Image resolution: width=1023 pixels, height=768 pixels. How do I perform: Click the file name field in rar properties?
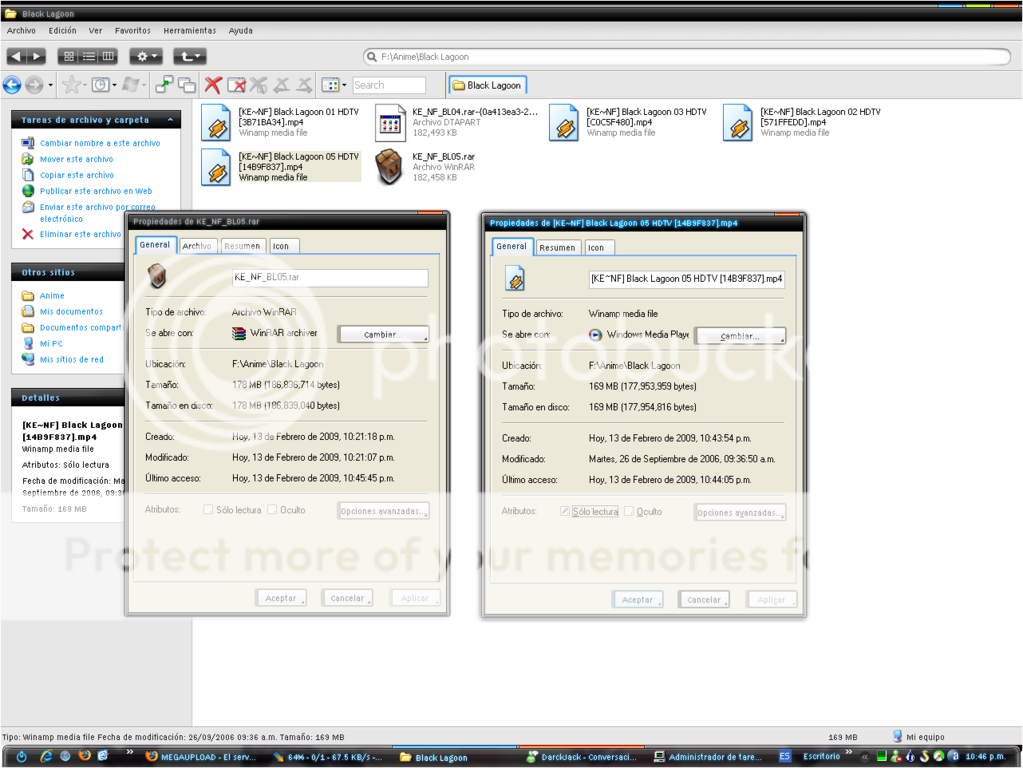tap(329, 278)
